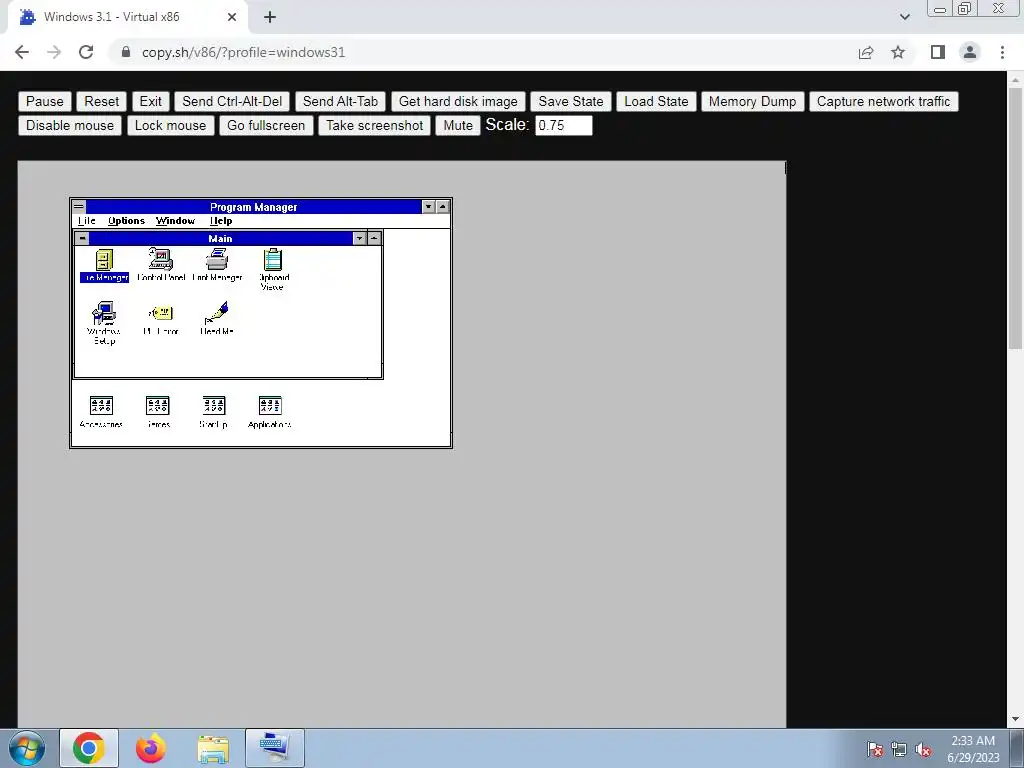Open the Chrome profile avatar
The height and width of the screenshot is (768, 1024).
(970, 52)
